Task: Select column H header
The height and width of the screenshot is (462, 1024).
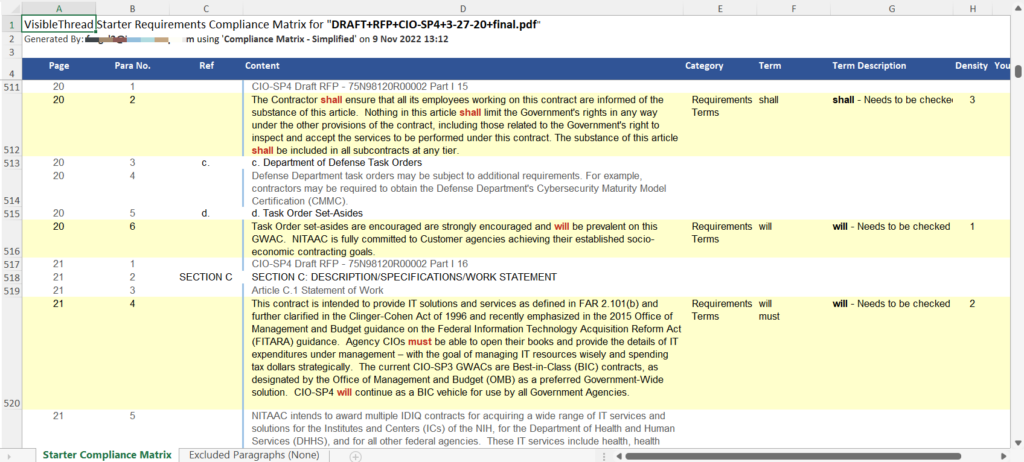Action: tap(972, 8)
